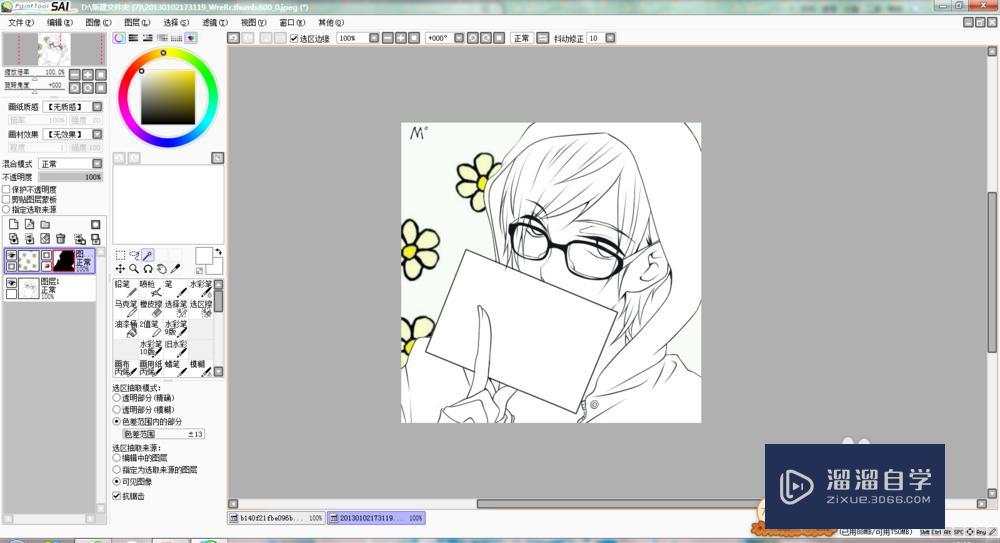Select 色差范围内的部分 detection mode
The height and width of the screenshot is (543, 1000).
pos(117,422)
